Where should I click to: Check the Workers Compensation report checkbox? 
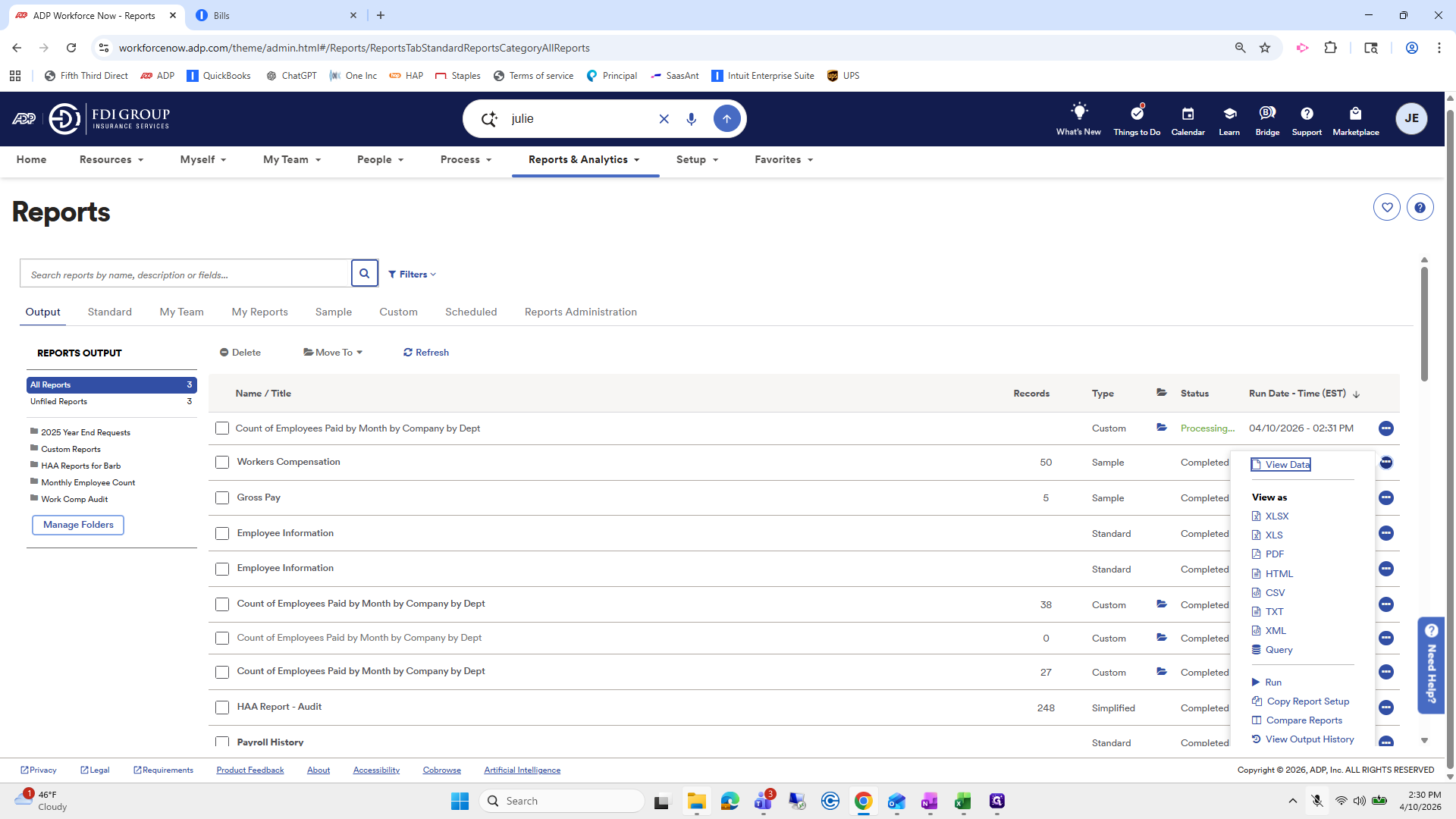click(222, 463)
